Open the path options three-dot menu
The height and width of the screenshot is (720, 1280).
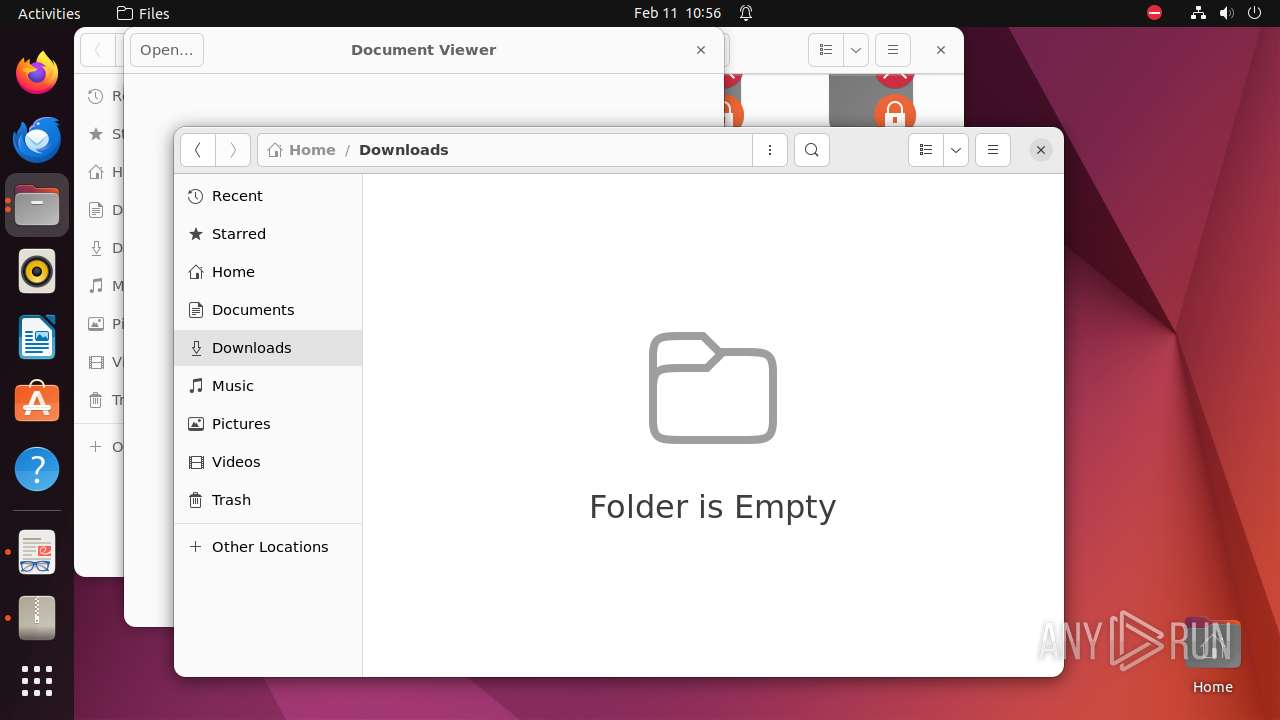tap(769, 150)
